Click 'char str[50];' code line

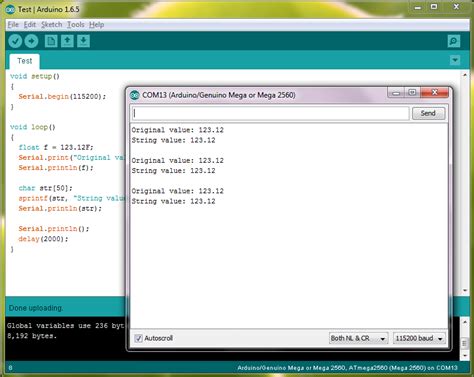coord(45,188)
